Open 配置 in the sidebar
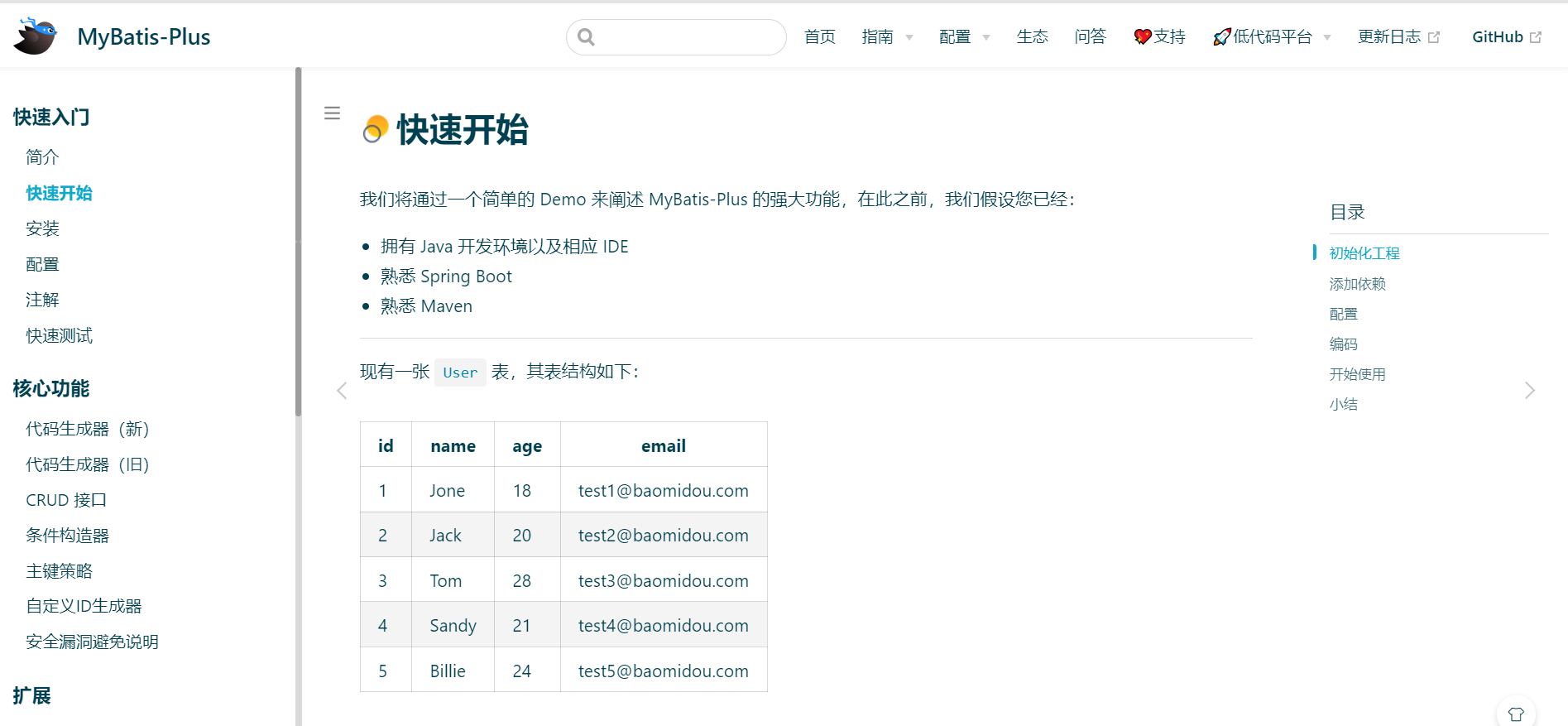This screenshot has height=726, width=1568. pos(42,264)
